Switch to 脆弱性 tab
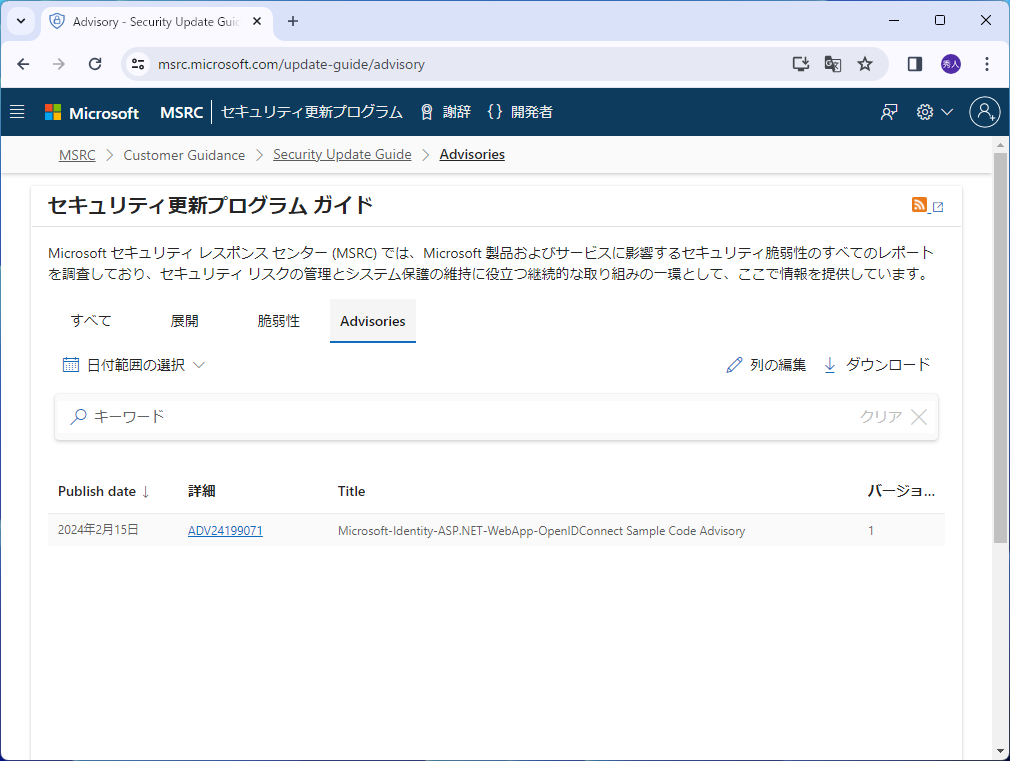The height and width of the screenshot is (761, 1010). point(278,321)
